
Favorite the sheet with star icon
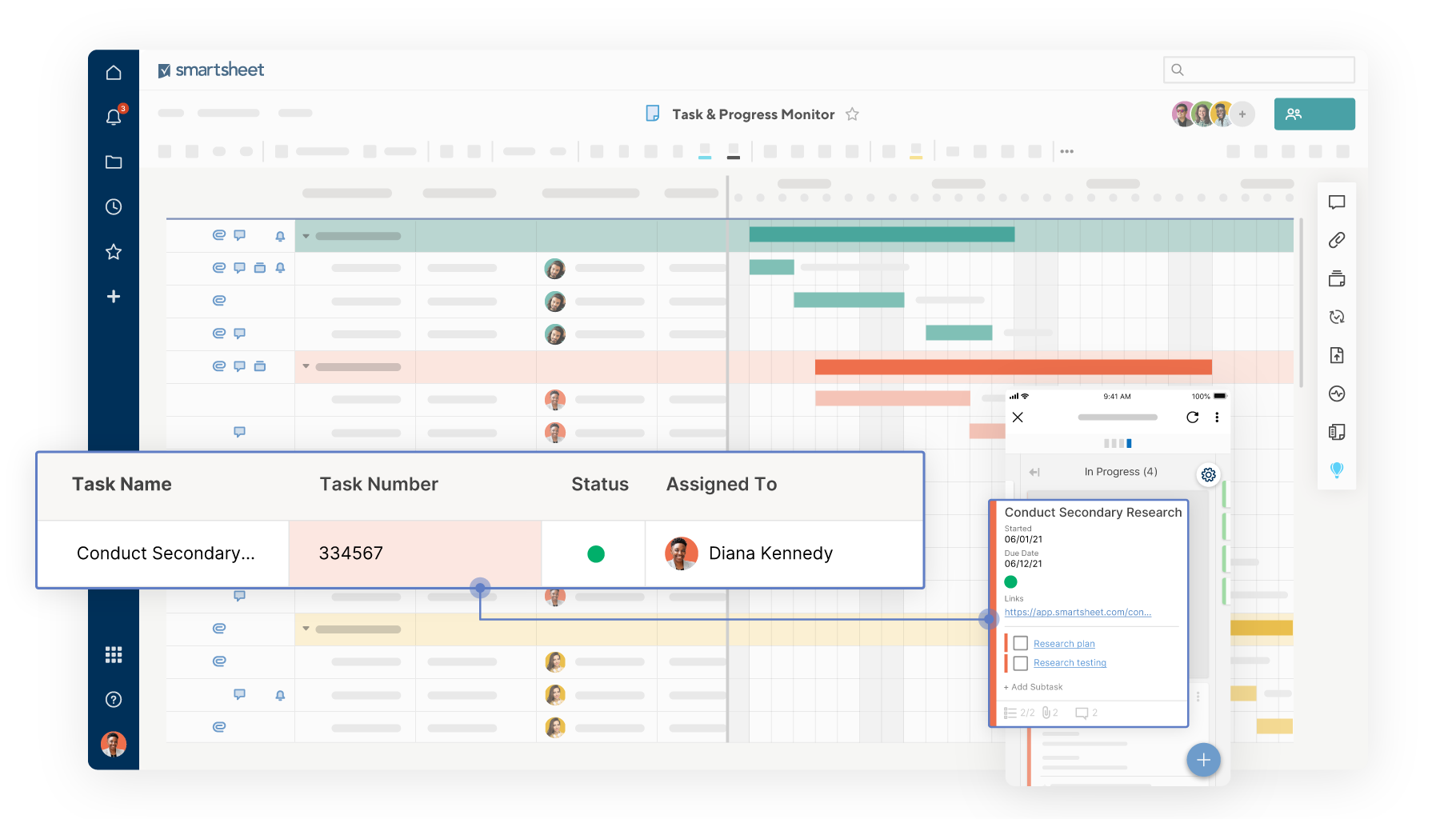(x=852, y=114)
